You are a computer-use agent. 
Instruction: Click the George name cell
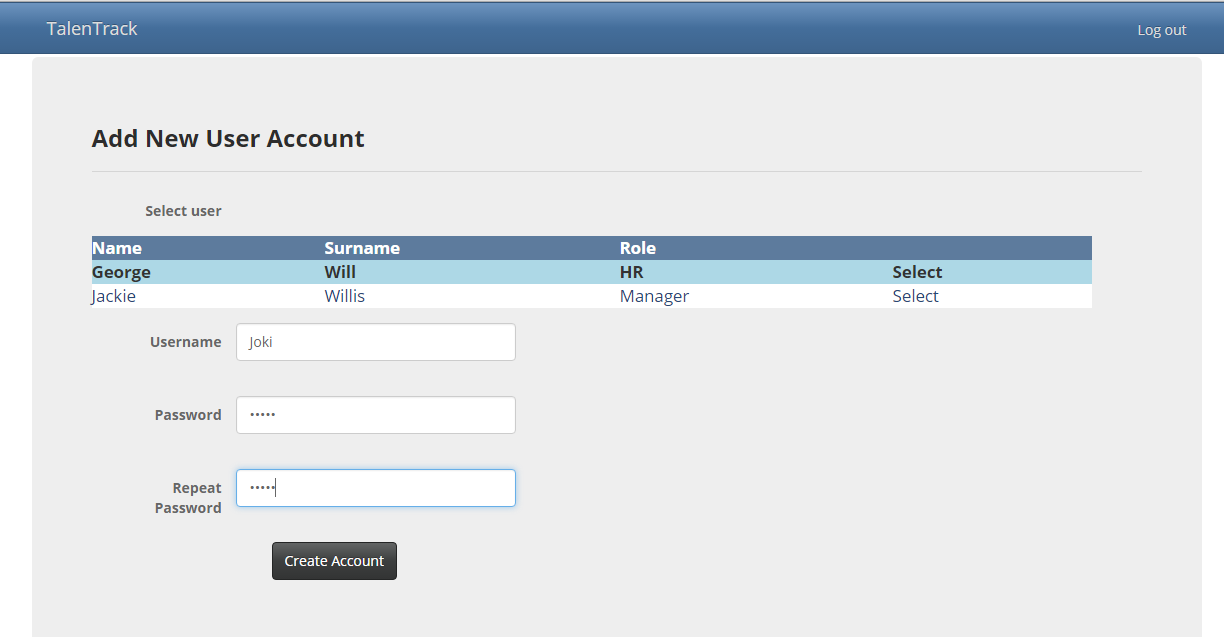pos(121,272)
